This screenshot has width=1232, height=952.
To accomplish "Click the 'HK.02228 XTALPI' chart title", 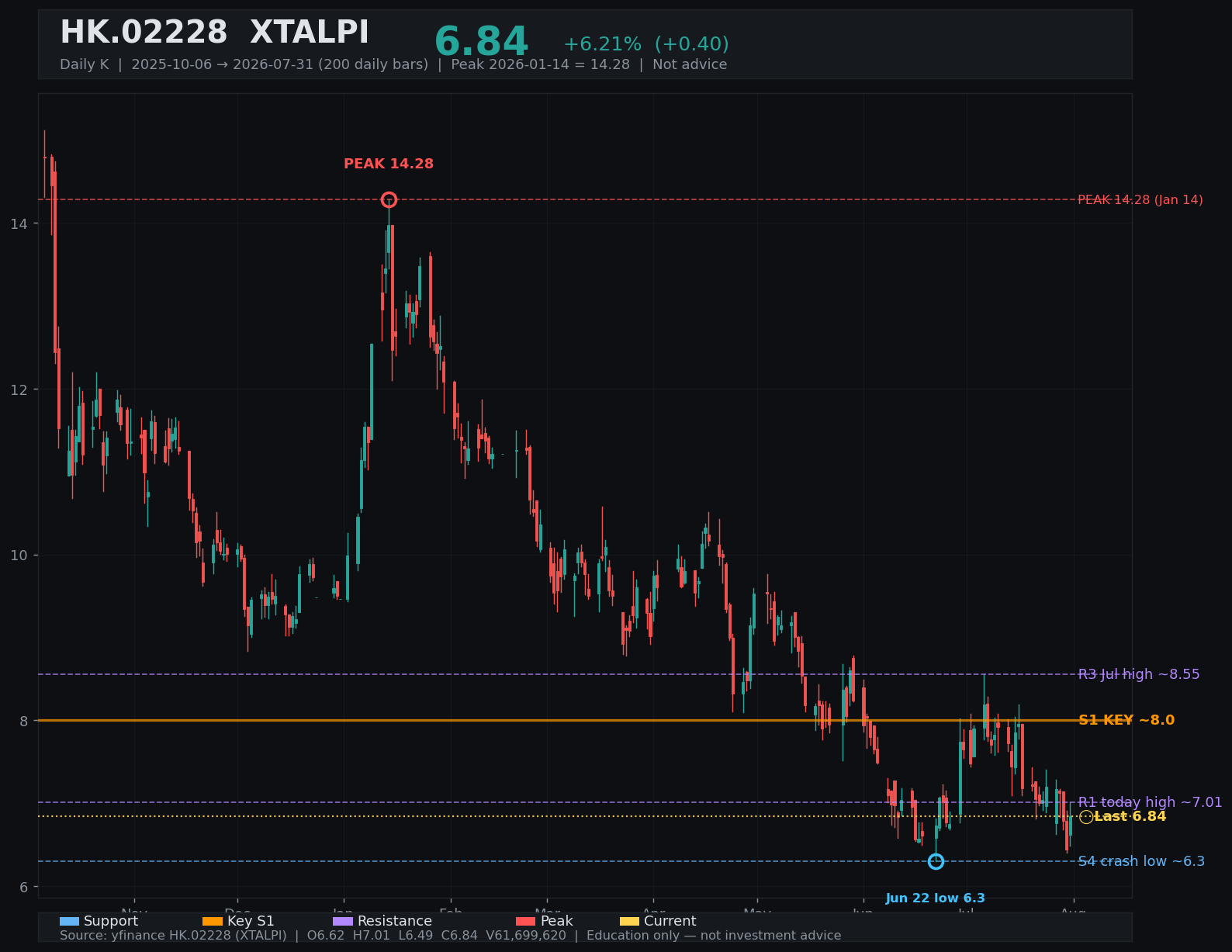I will 215,33.
